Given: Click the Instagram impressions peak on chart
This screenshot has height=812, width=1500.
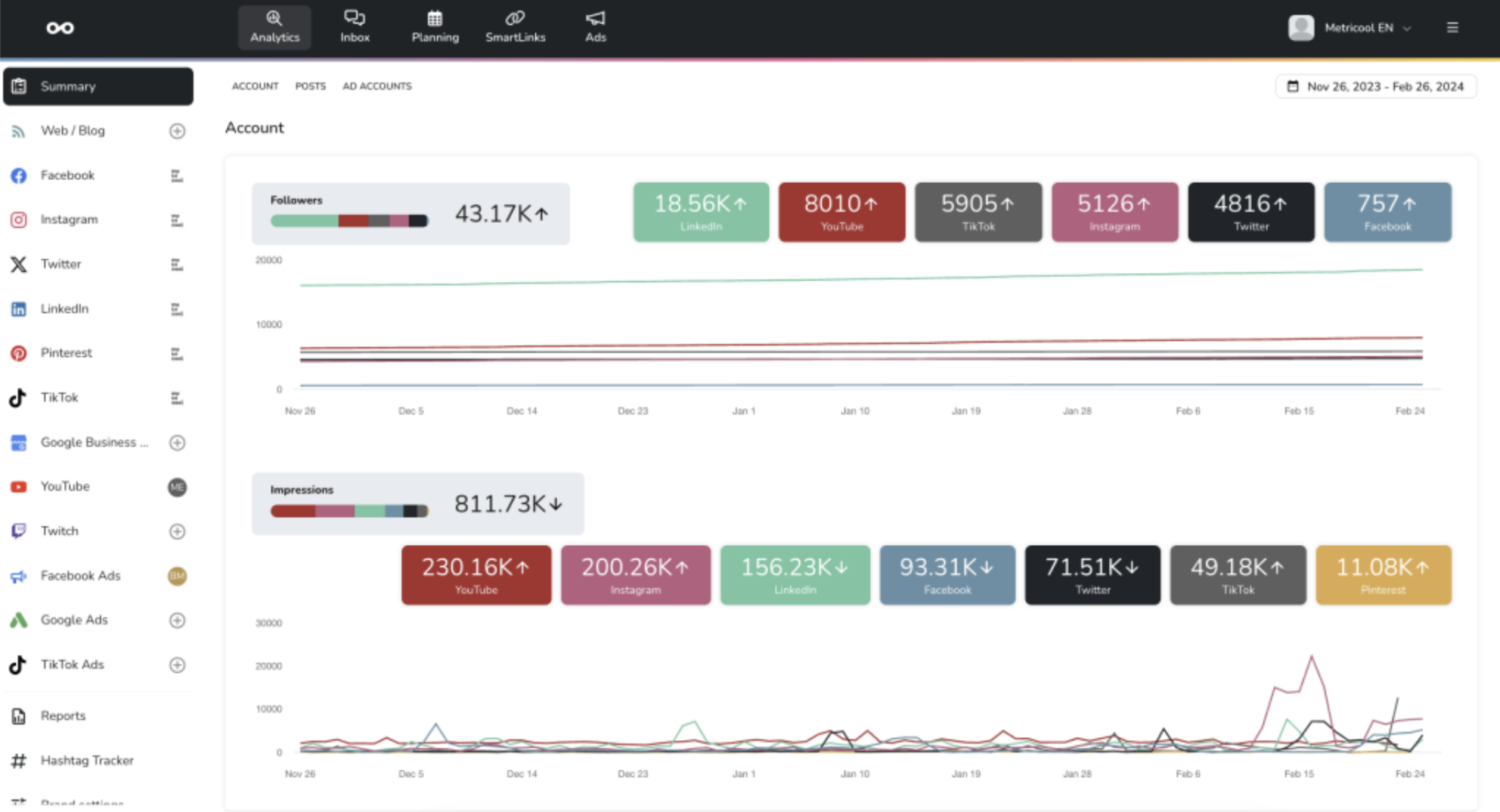Looking at the screenshot, I should [1312, 658].
